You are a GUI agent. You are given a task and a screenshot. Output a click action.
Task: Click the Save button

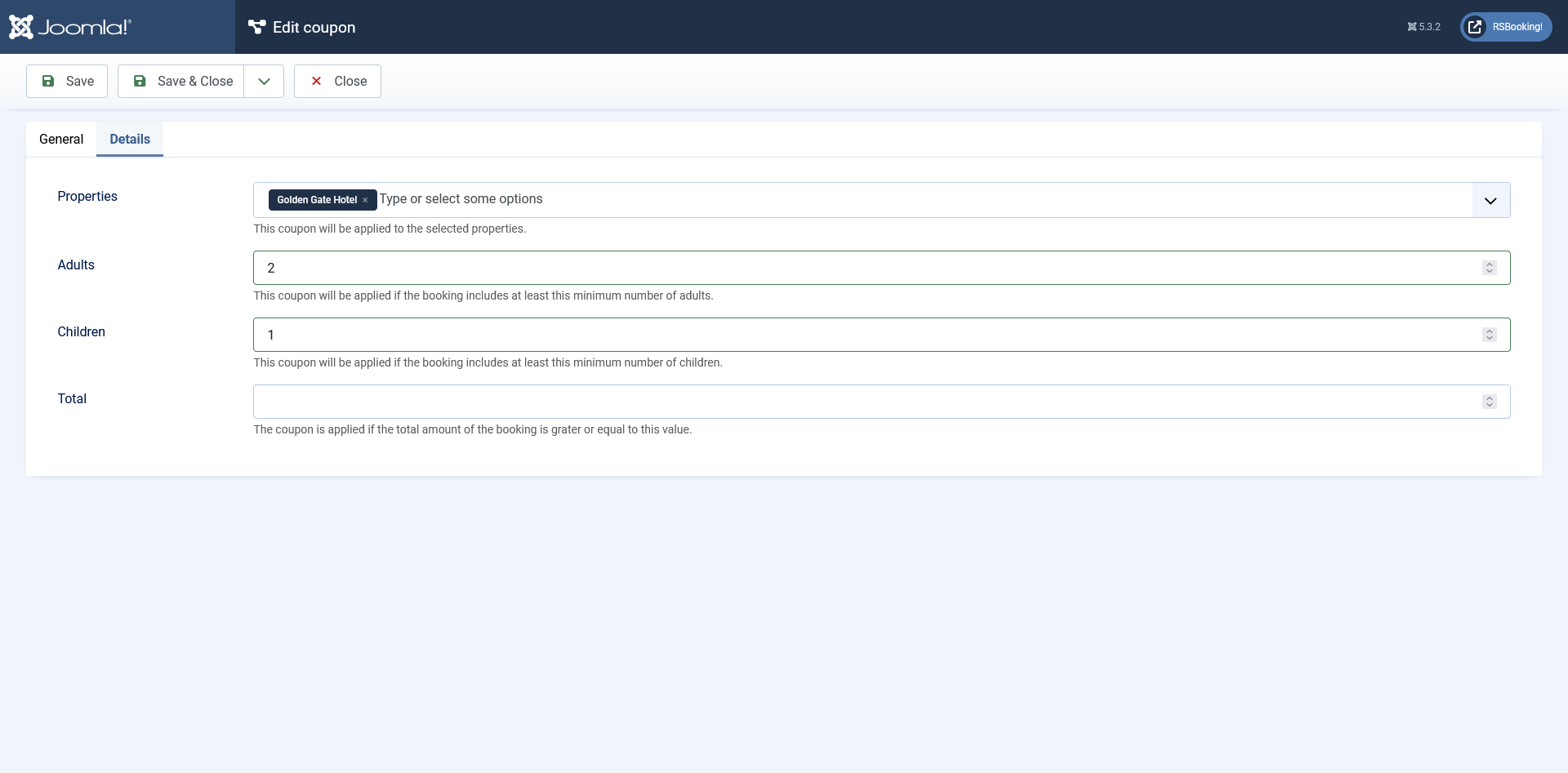click(x=67, y=81)
